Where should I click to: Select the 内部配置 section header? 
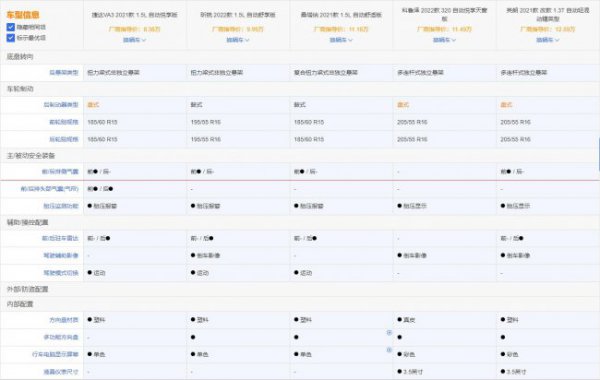(20, 304)
